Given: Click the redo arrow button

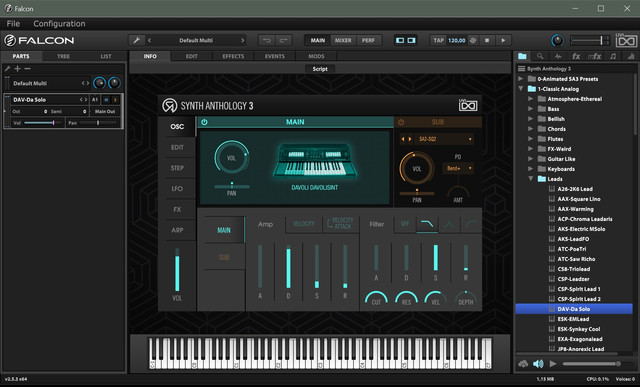Looking at the screenshot, I should (283, 40).
